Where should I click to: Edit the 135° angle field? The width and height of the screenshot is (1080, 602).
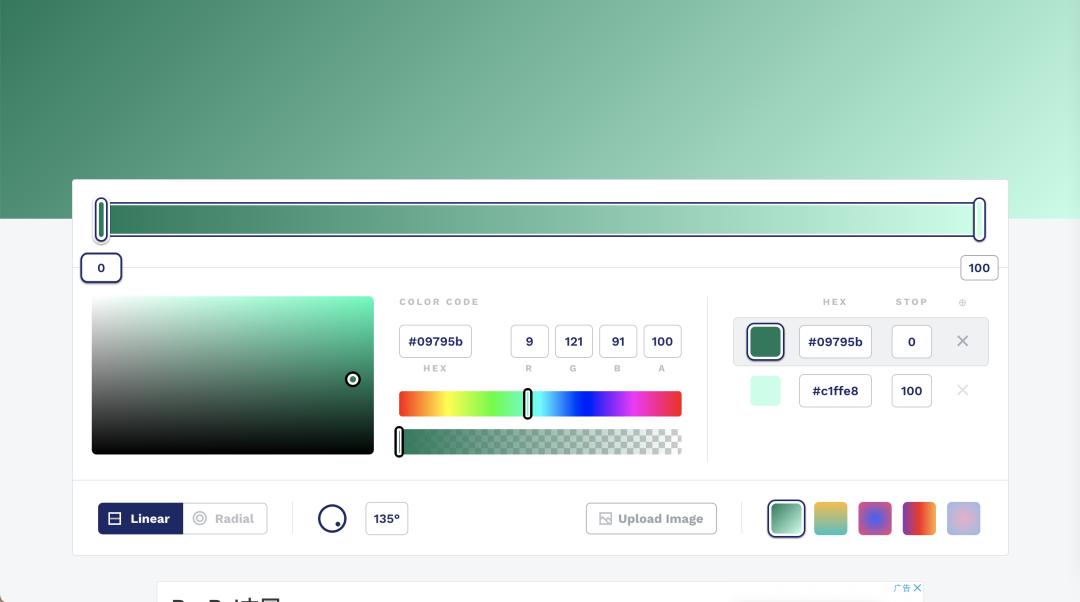click(x=386, y=519)
